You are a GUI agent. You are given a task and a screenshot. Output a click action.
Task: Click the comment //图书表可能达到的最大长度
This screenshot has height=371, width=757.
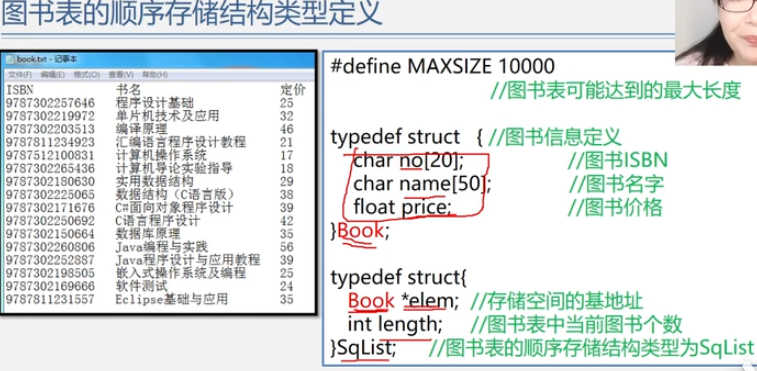[x=616, y=90]
